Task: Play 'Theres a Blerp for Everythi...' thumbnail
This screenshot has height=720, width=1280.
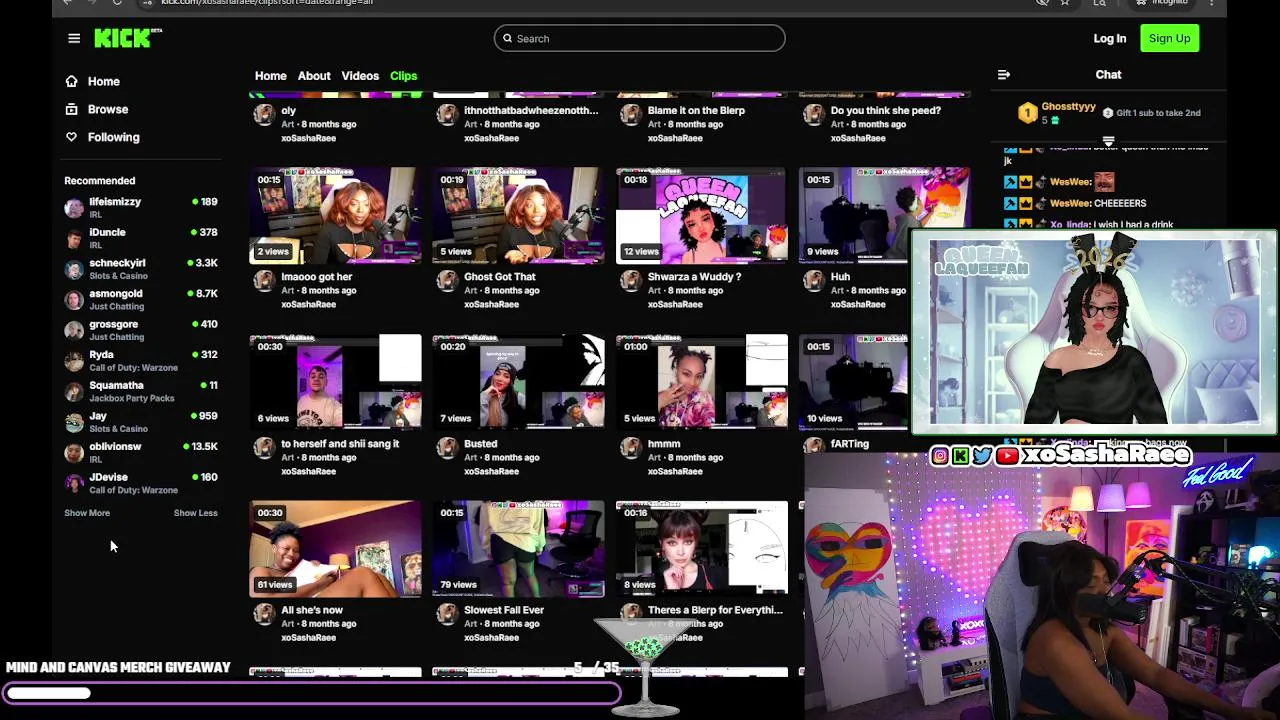Action: coord(702,549)
